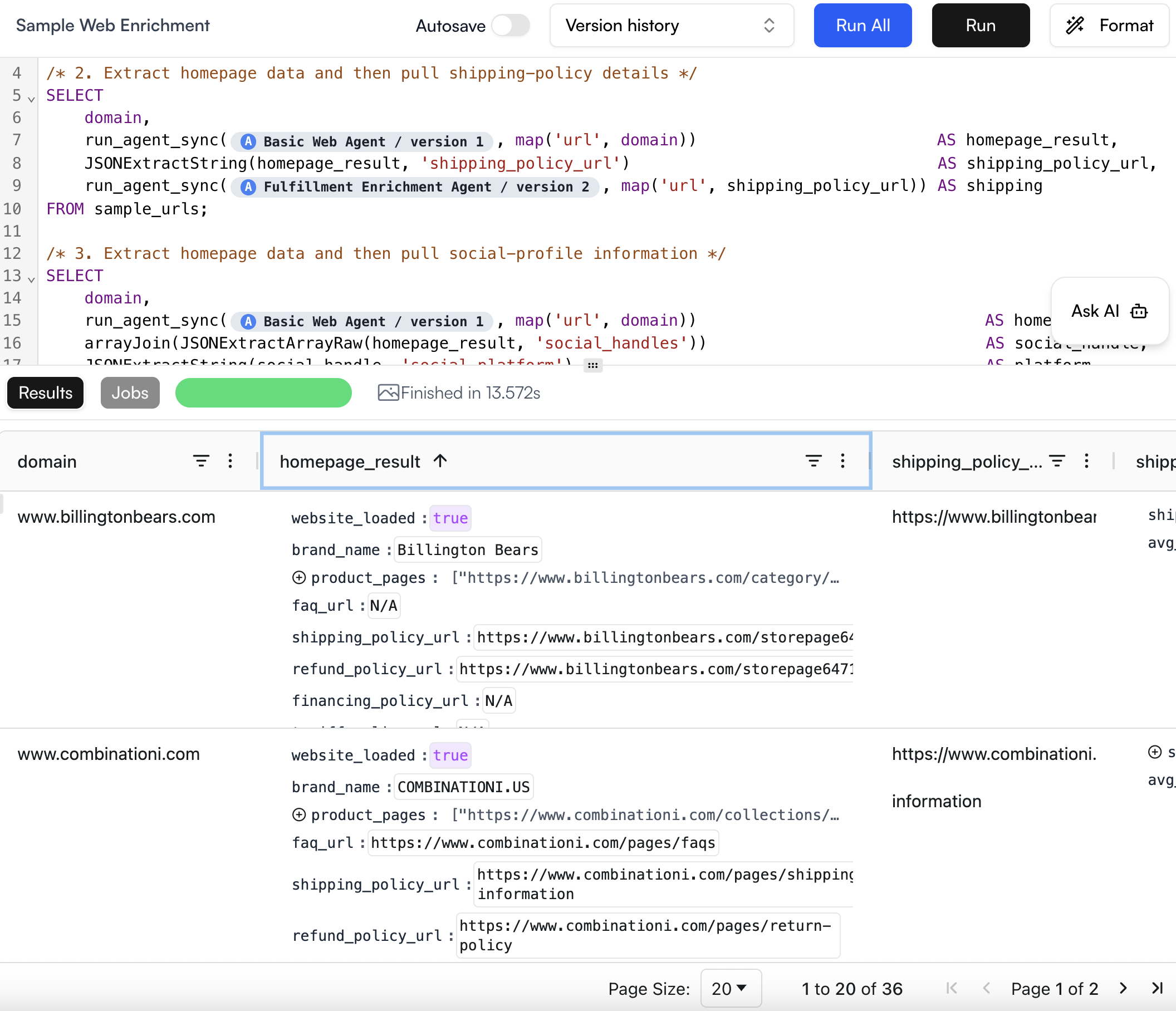
Task: Toggle the Autosave switch
Action: [510, 26]
